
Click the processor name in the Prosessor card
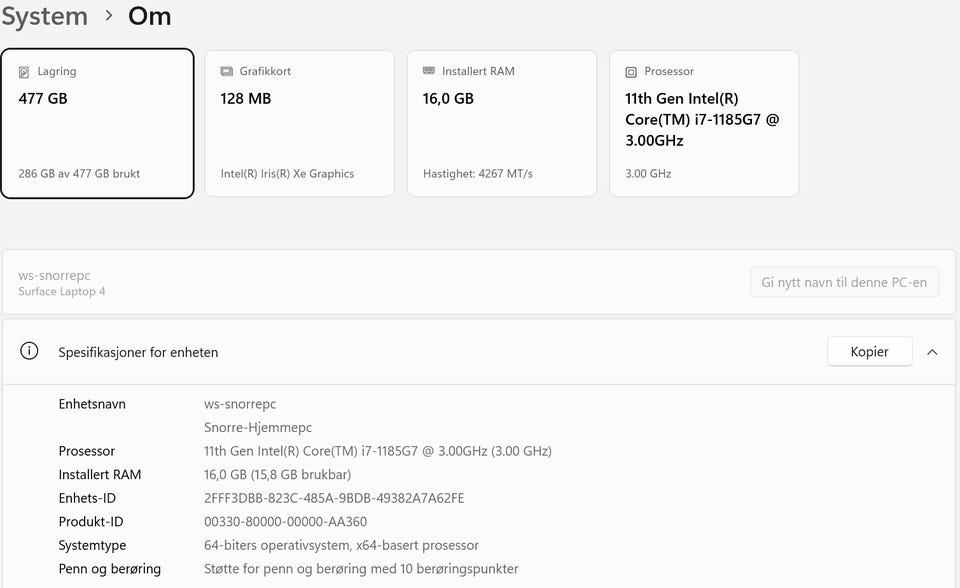[x=702, y=119]
